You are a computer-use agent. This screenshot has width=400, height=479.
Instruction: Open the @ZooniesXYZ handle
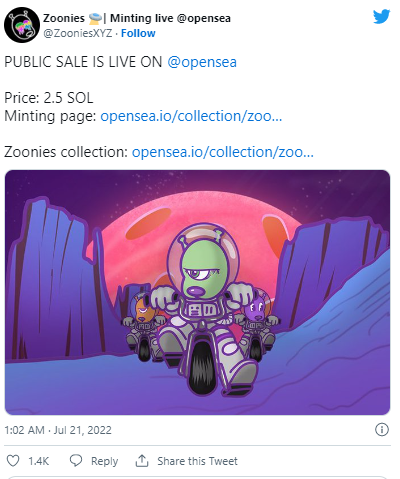coord(78,33)
